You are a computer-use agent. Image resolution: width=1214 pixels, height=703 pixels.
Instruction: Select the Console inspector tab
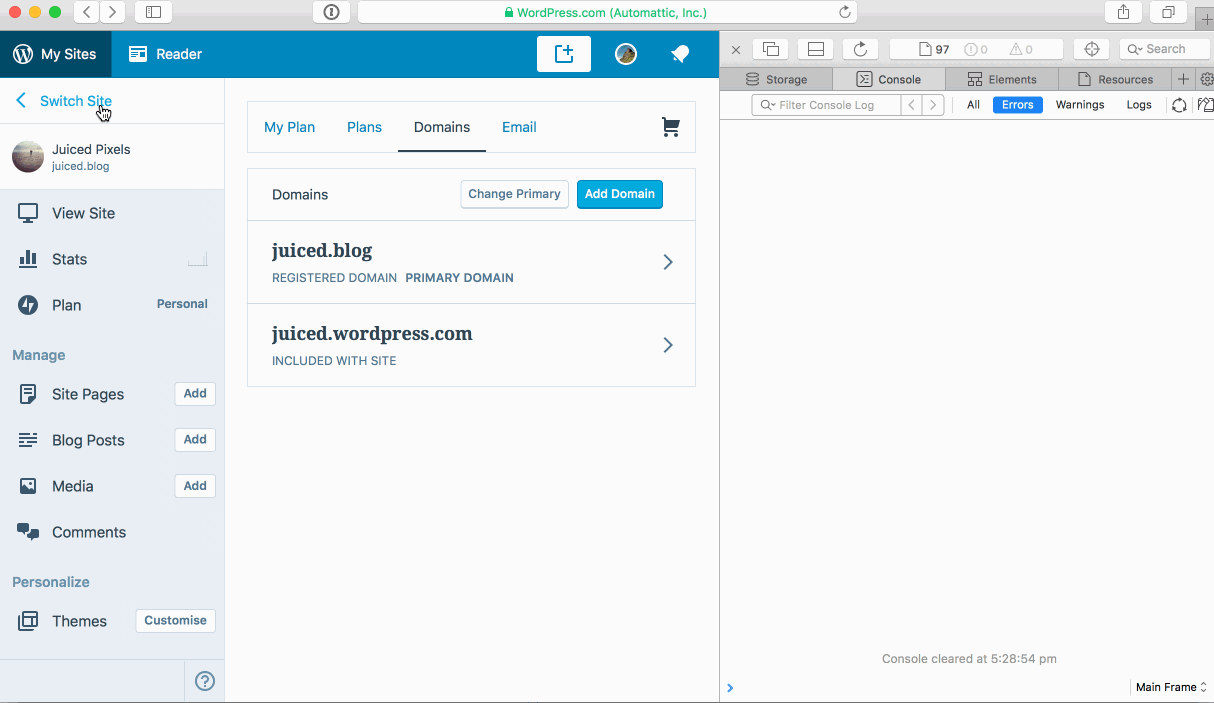pyautogui.click(x=888, y=79)
